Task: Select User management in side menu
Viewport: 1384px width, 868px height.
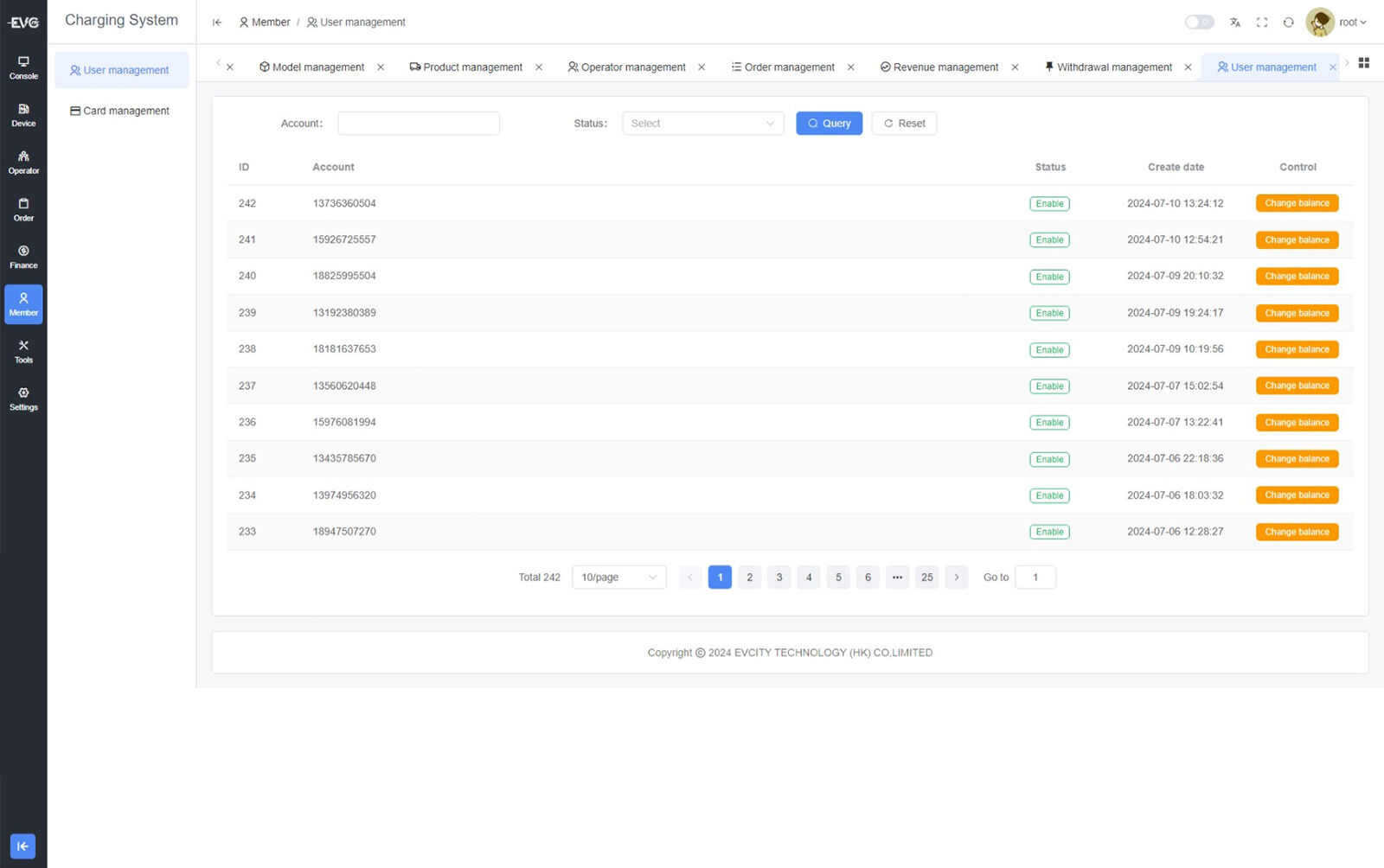Action: click(x=122, y=70)
